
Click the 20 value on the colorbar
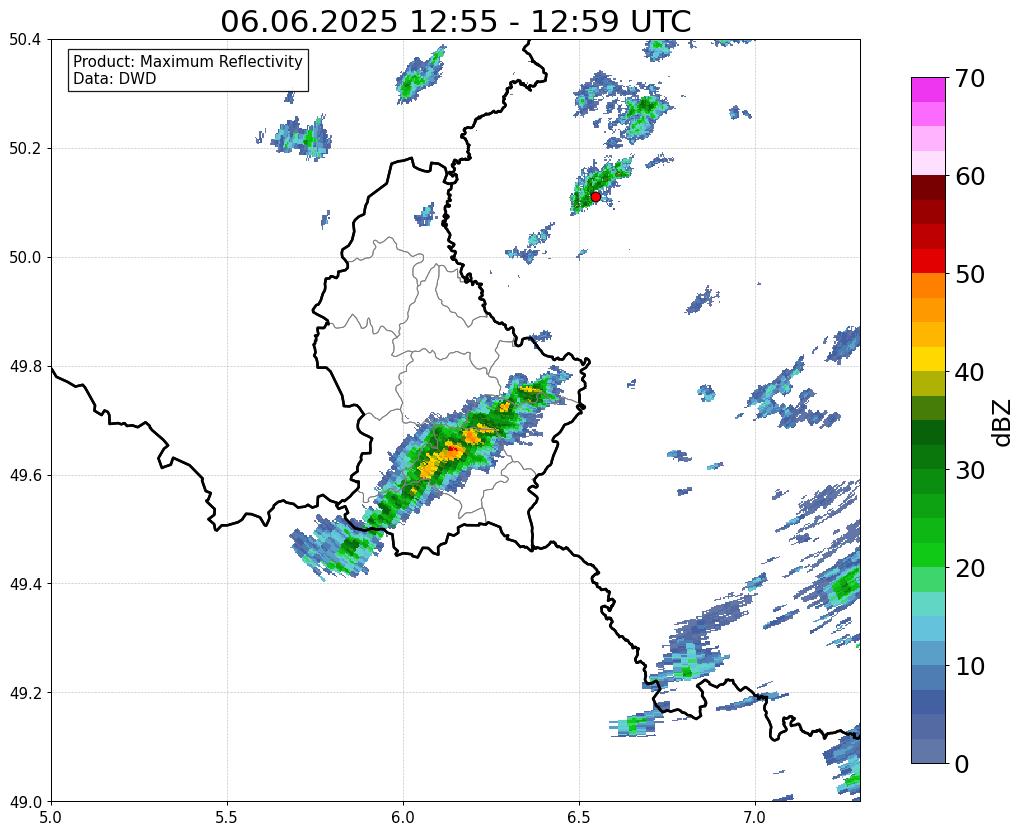[970, 568]
